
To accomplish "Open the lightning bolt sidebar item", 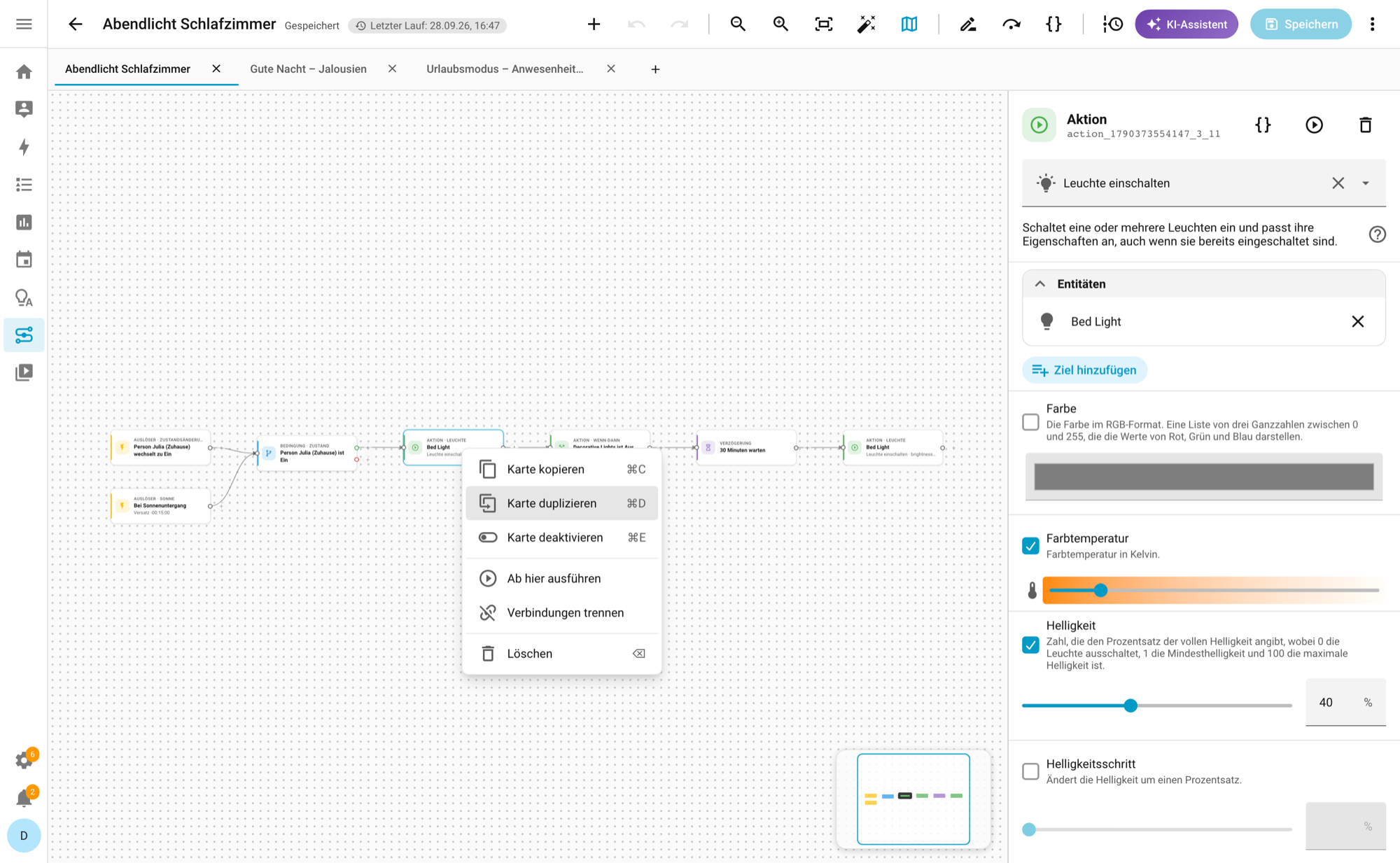I will [x=24, y=147].
